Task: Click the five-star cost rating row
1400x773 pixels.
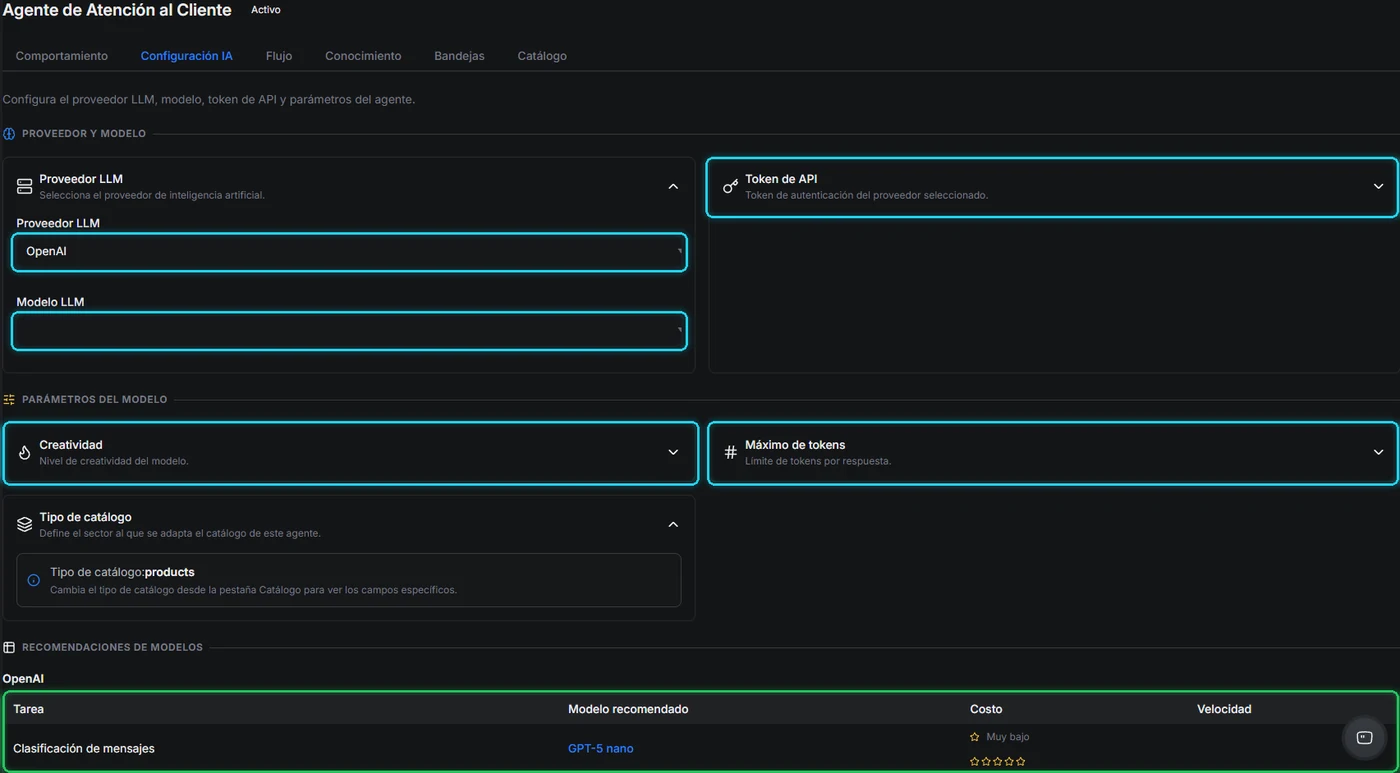Action: pyautogui.click(x=998, y=762)
